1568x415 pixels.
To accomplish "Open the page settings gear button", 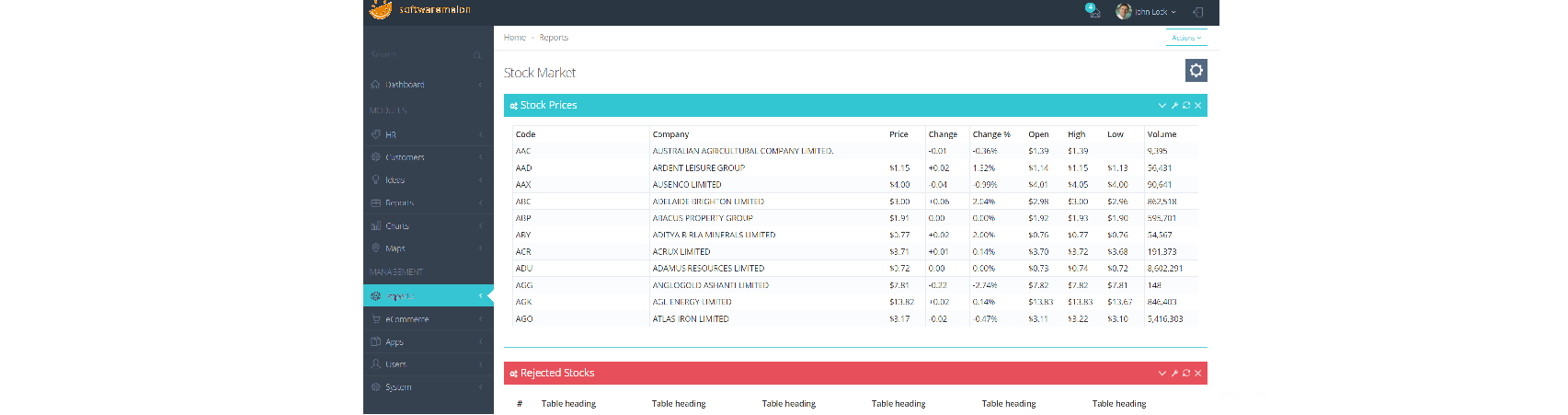I will point(1196,70).
